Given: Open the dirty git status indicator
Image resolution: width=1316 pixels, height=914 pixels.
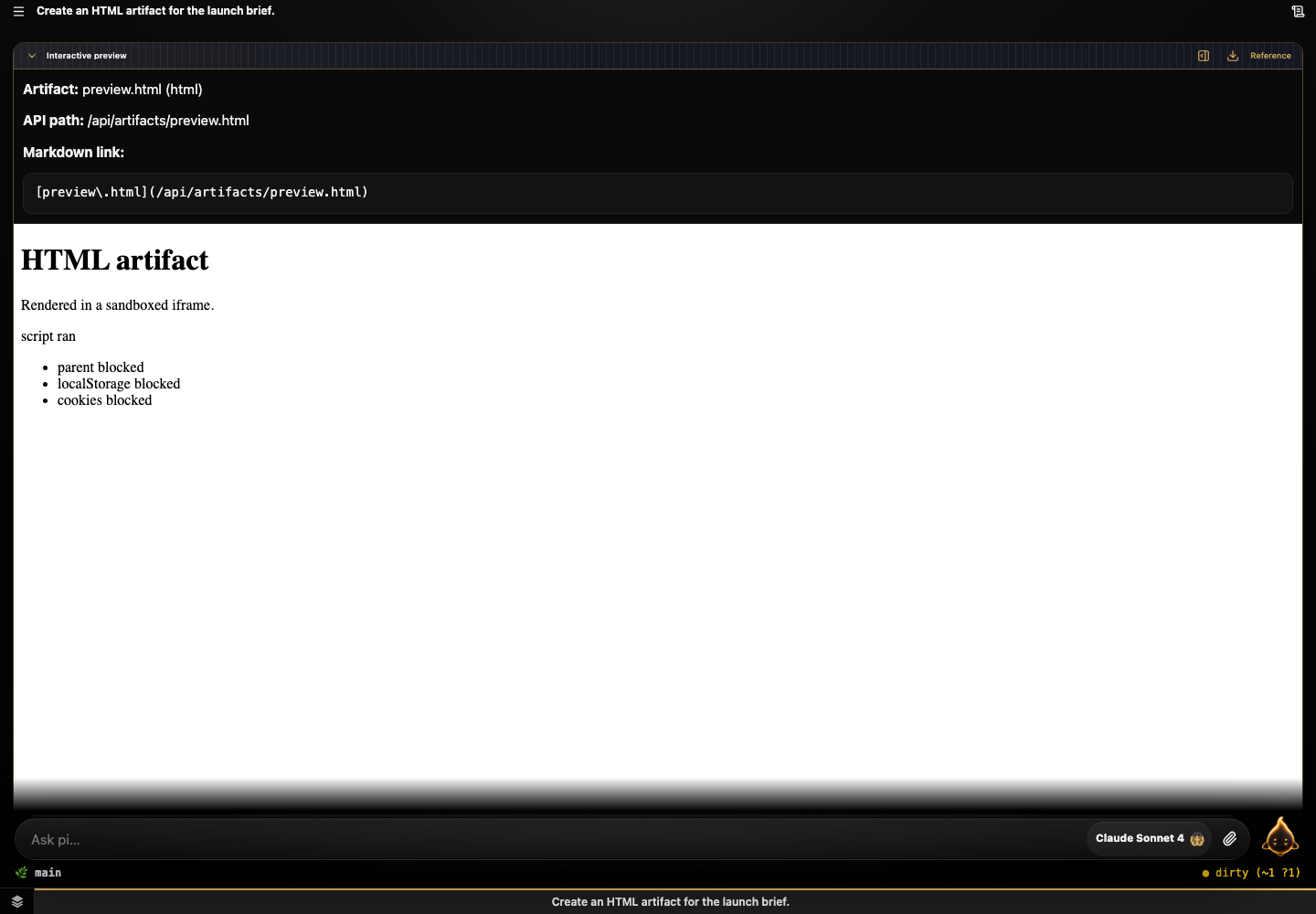Looking at the screenshot, I should (1251, 873).
